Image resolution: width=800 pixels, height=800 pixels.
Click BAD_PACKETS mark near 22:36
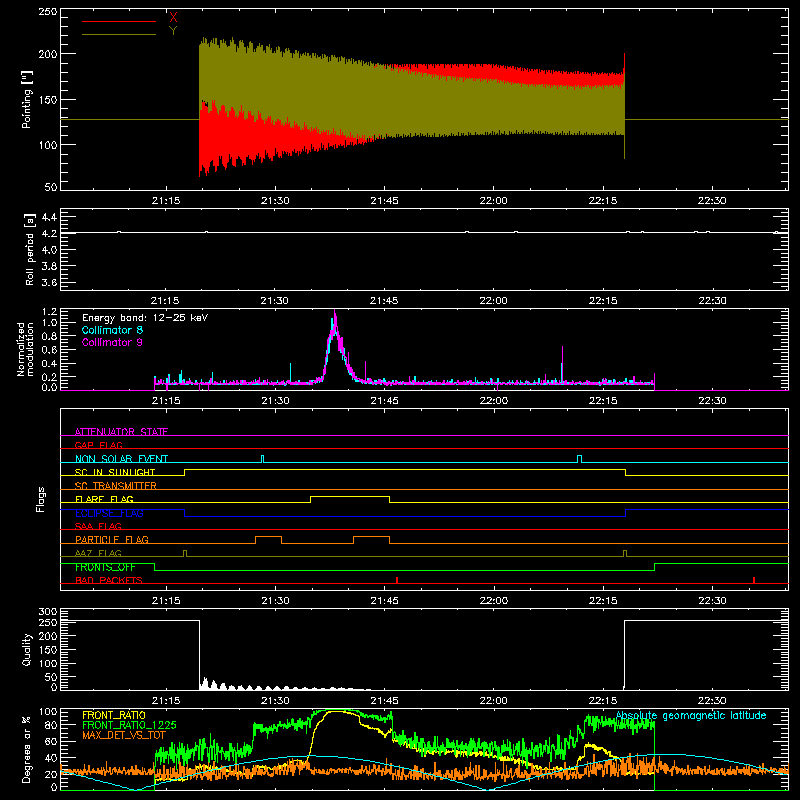point(754,580)
